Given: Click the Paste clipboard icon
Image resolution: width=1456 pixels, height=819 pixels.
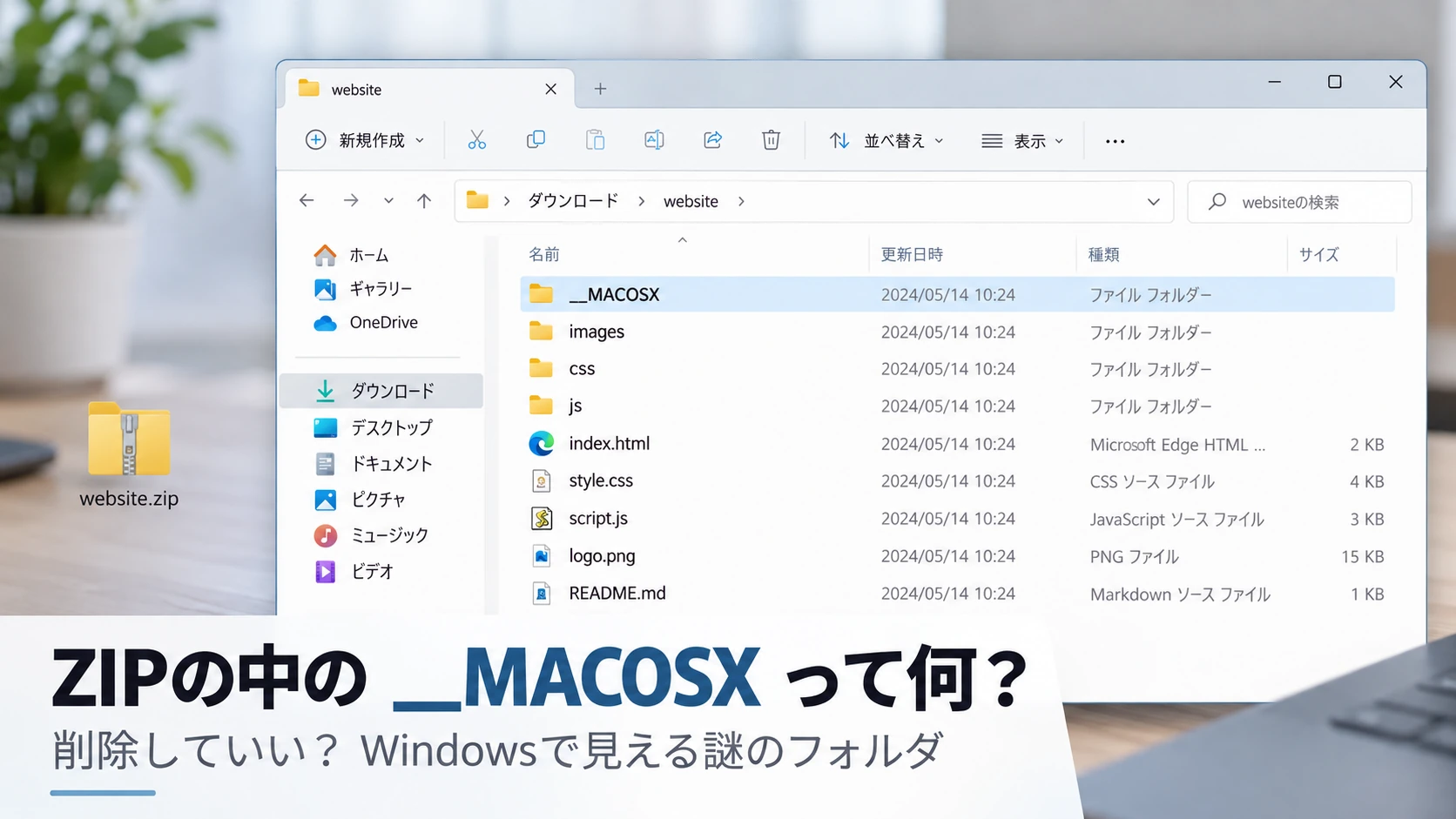Looking at the screenshot, I should (x=595, y=140).
